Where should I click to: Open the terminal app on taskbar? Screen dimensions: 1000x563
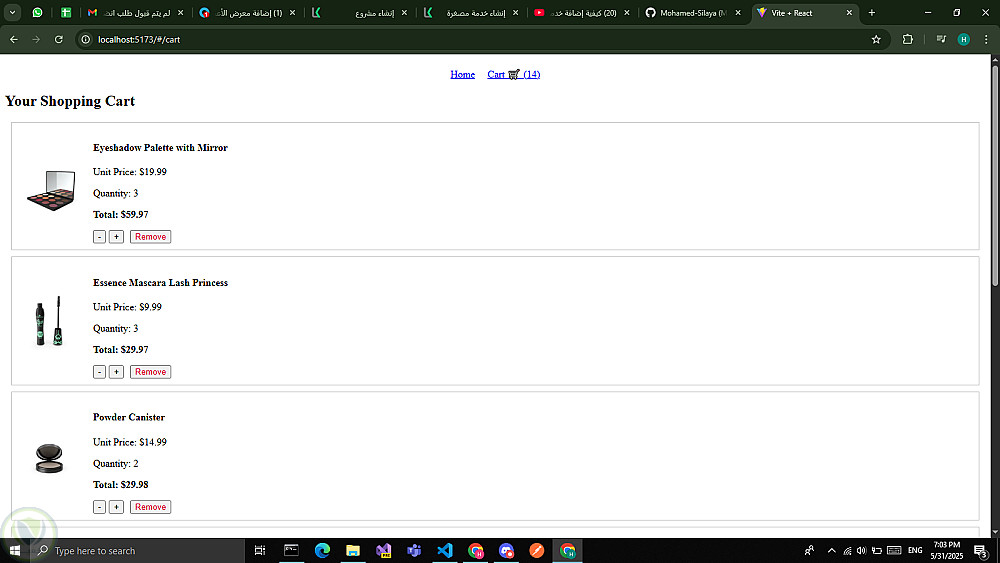[291, 550]
